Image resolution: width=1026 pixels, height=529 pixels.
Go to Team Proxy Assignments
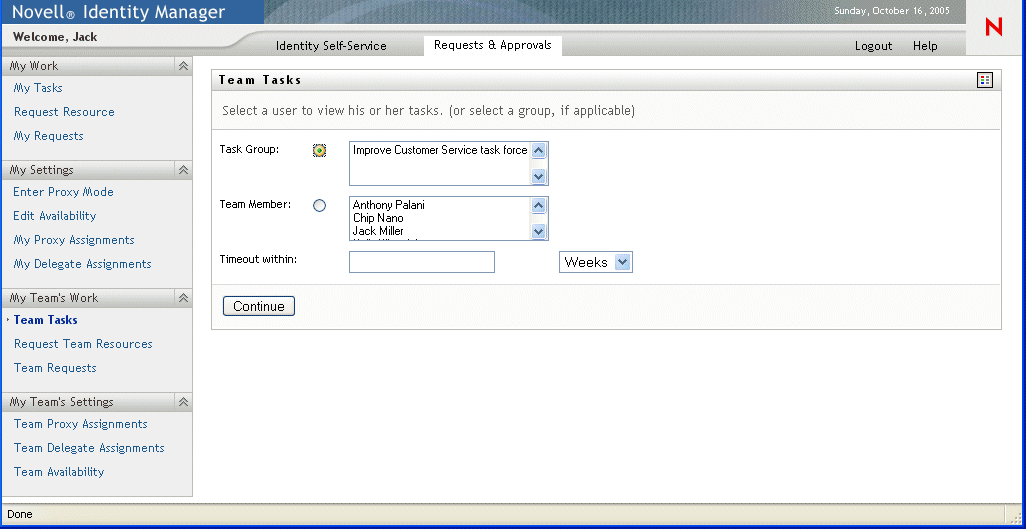[x=81, y=424]
